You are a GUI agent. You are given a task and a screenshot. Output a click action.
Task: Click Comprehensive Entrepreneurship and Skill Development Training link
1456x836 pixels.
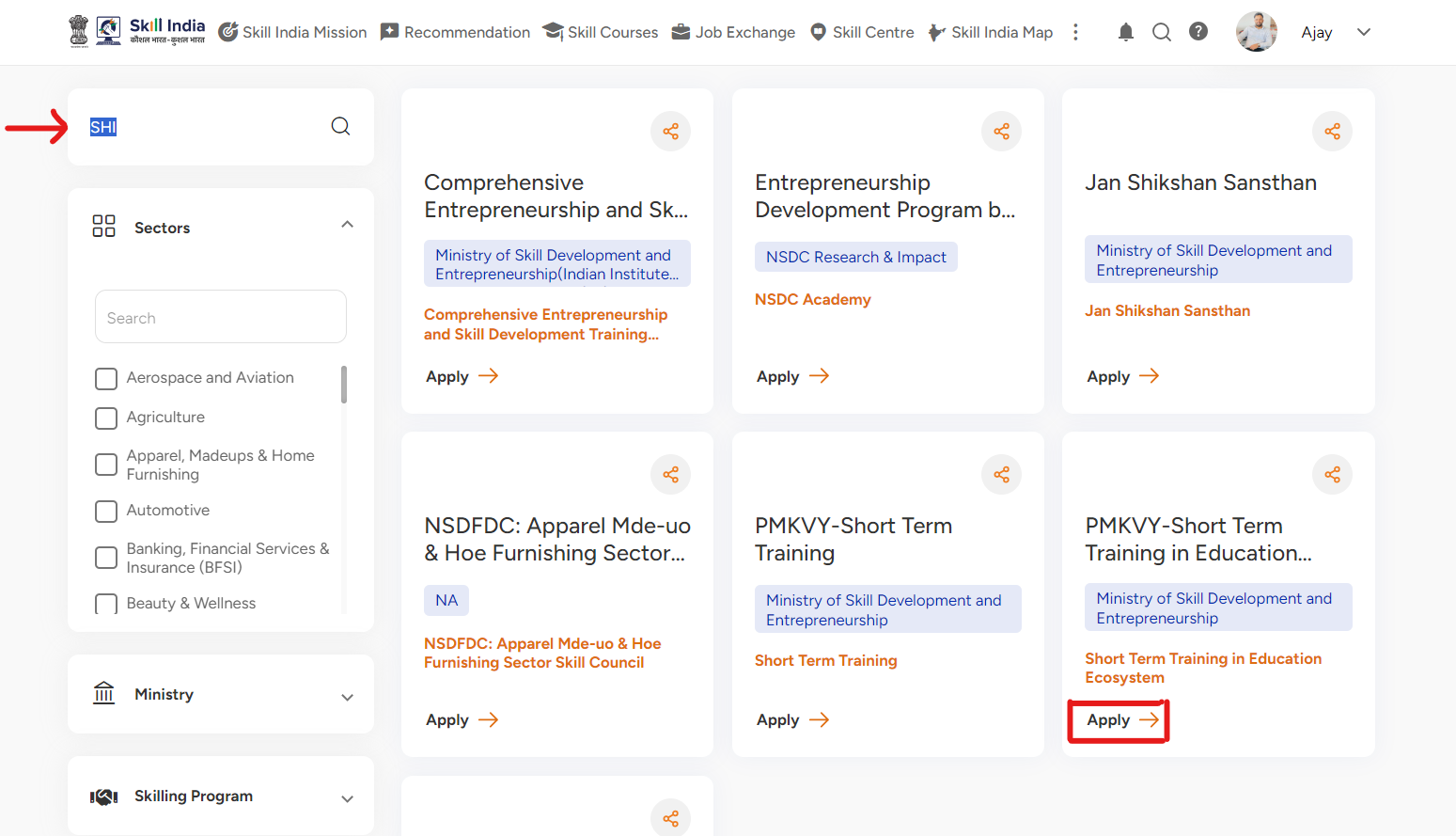(545, 324)
